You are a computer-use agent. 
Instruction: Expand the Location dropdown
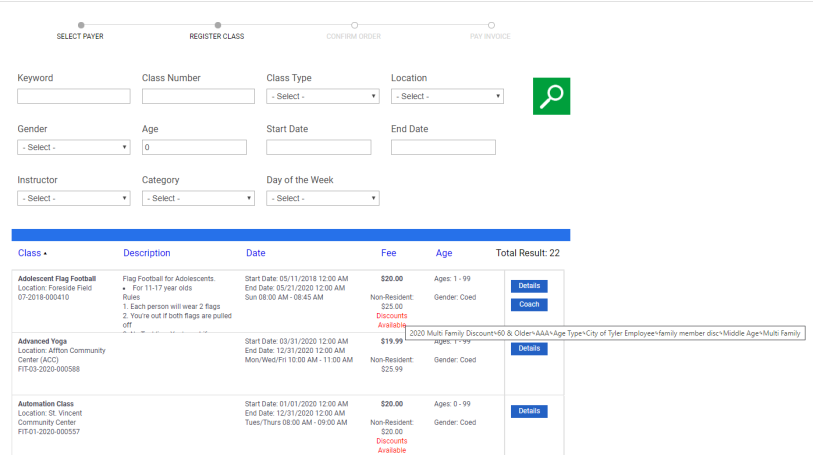[x=446, y=96]
